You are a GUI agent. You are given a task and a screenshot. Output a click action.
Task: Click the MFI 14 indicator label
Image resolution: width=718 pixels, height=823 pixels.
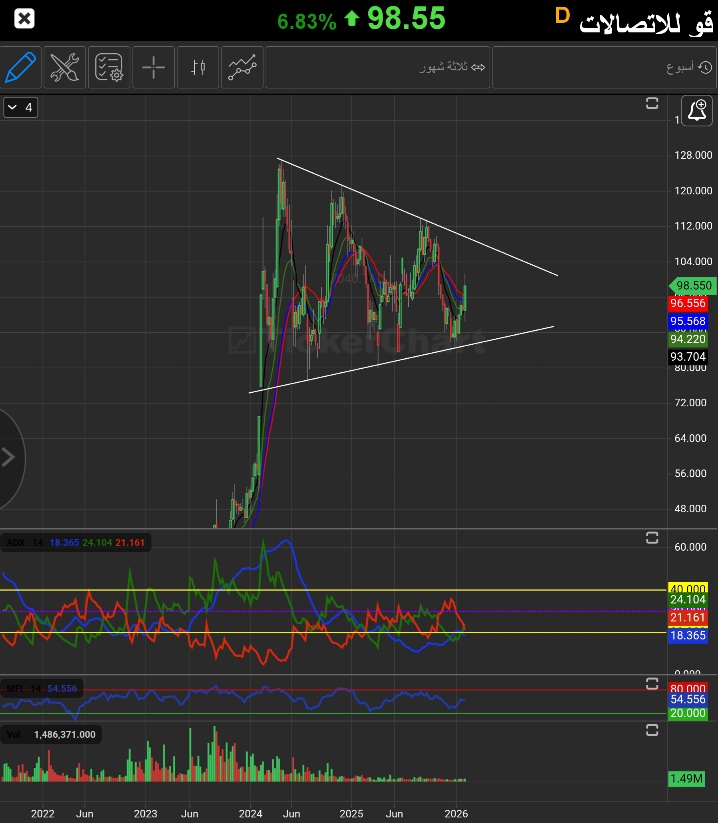coord(23,689)
